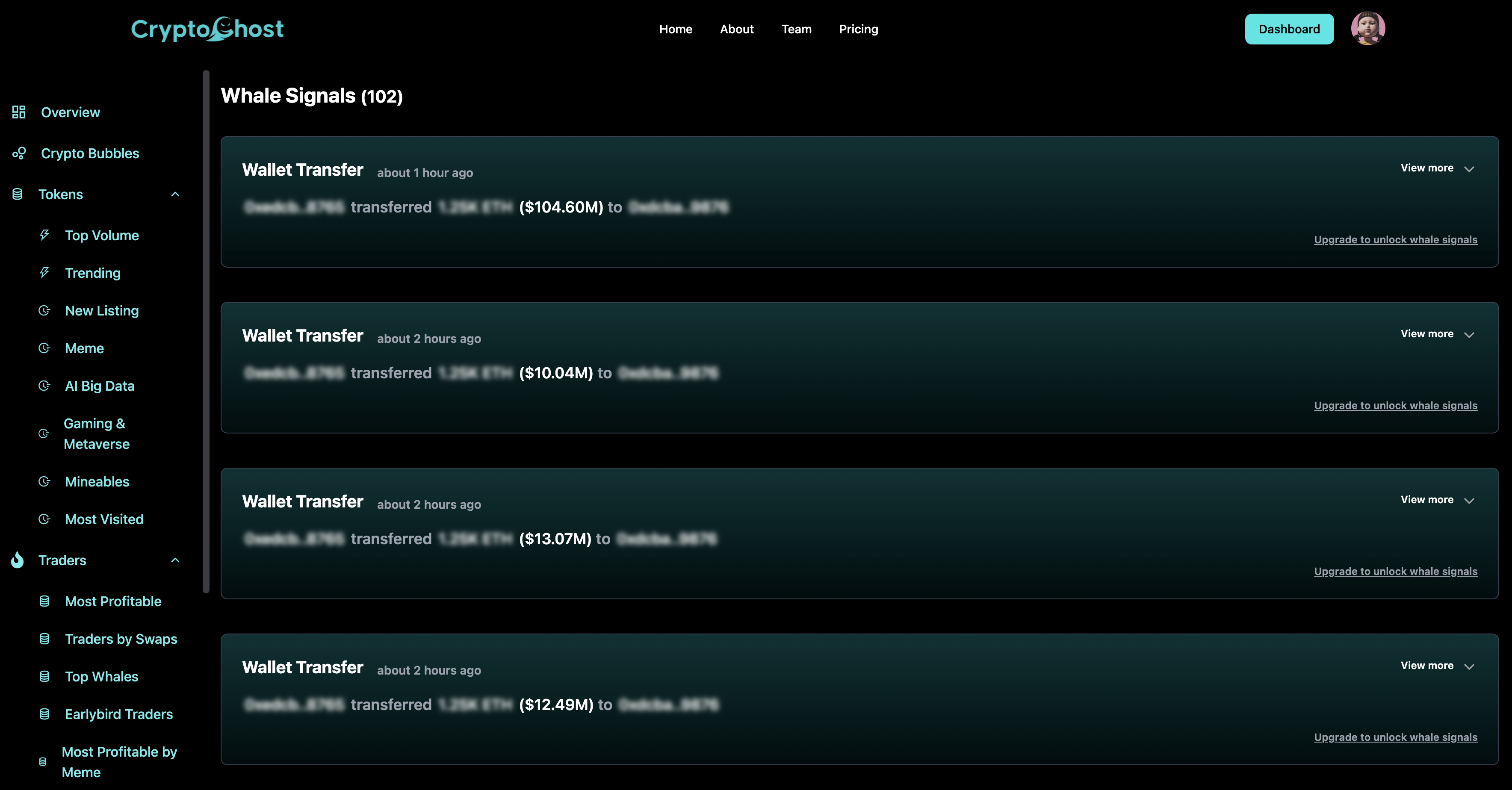Click the sidebar vertical scrollbar
This screenshot has height=790, width=1512.
[205, 332]
